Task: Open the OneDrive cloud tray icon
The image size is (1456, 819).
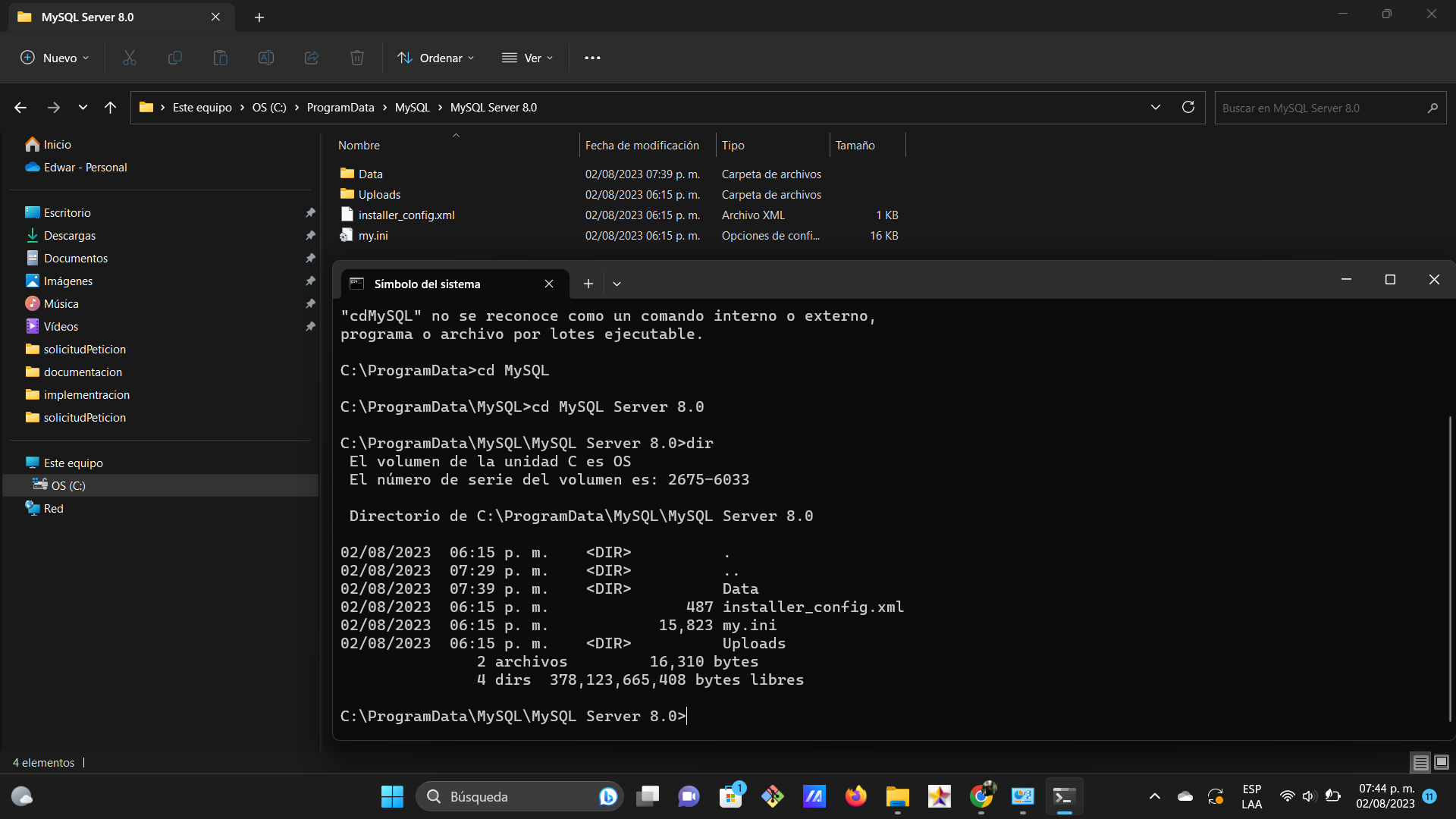Action: pyautogui.click(x=1185, y=796)
